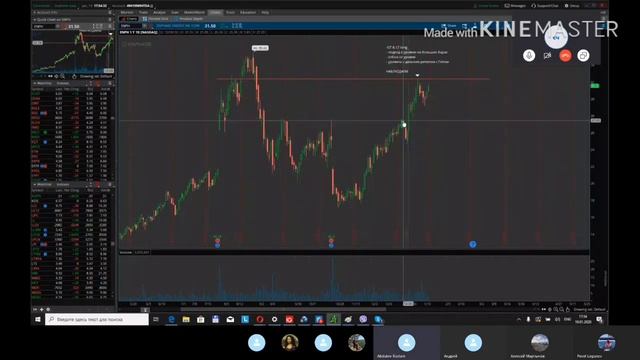Switch to the Trade tab
Viewport: 640px width, 360px height.
[143, 12]
